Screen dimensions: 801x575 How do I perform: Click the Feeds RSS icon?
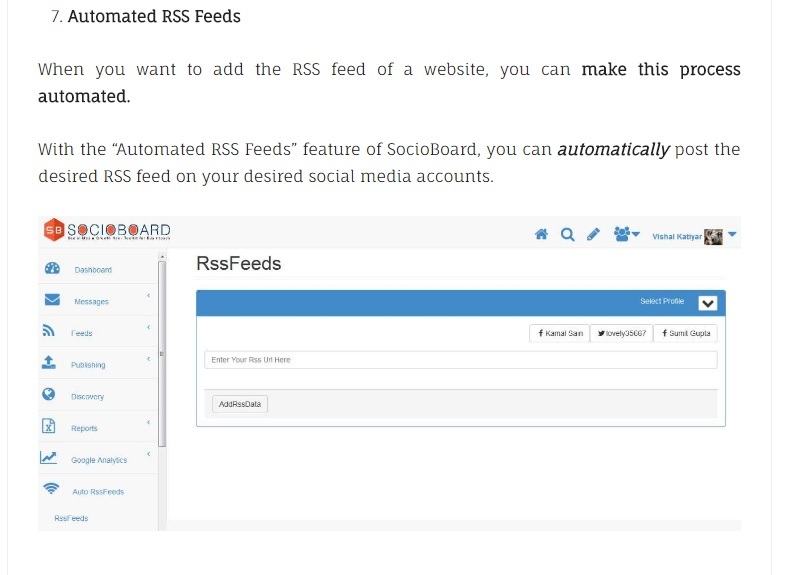(49, 330)
